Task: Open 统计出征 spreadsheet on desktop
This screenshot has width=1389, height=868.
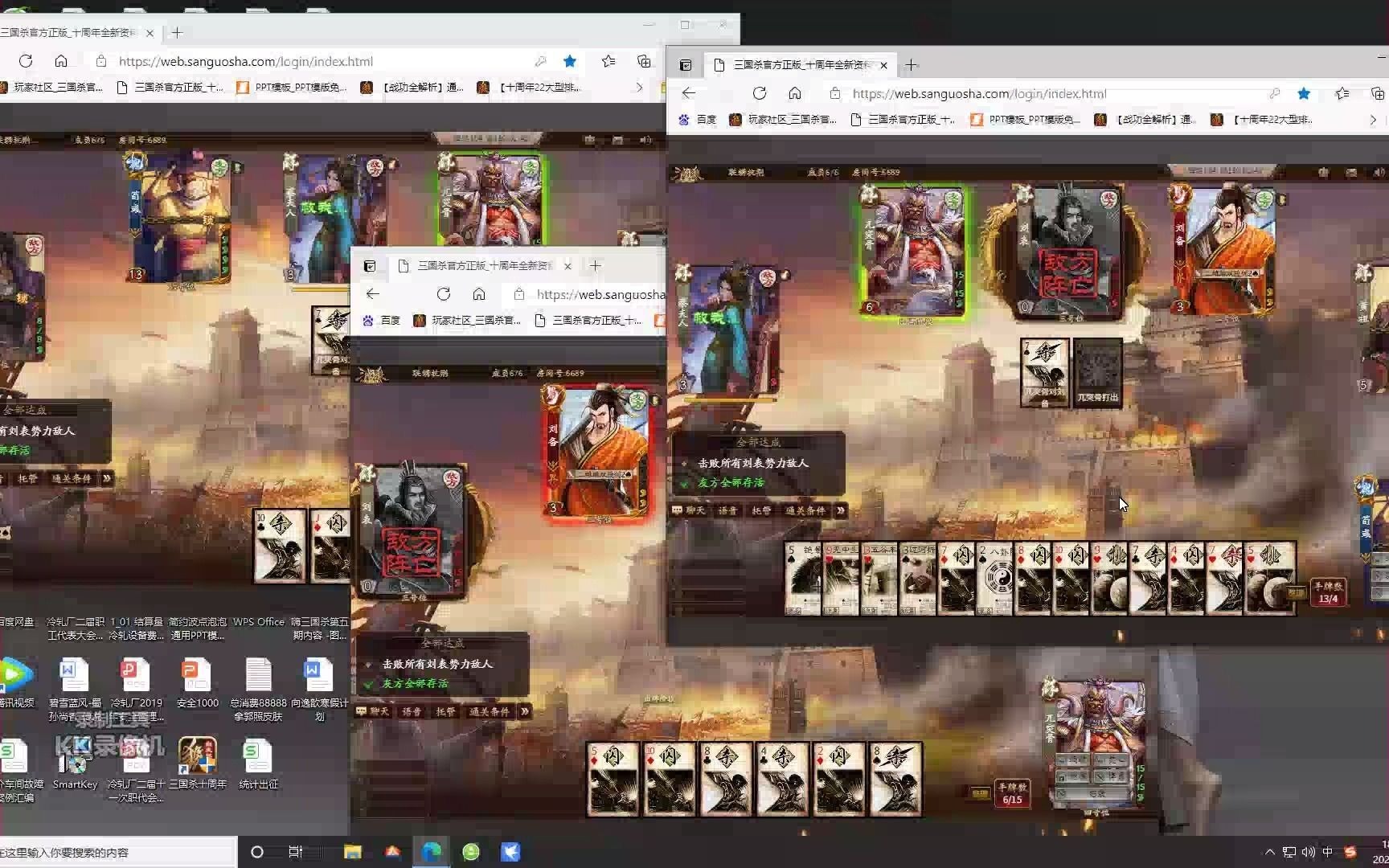Action: pos(258,764)
